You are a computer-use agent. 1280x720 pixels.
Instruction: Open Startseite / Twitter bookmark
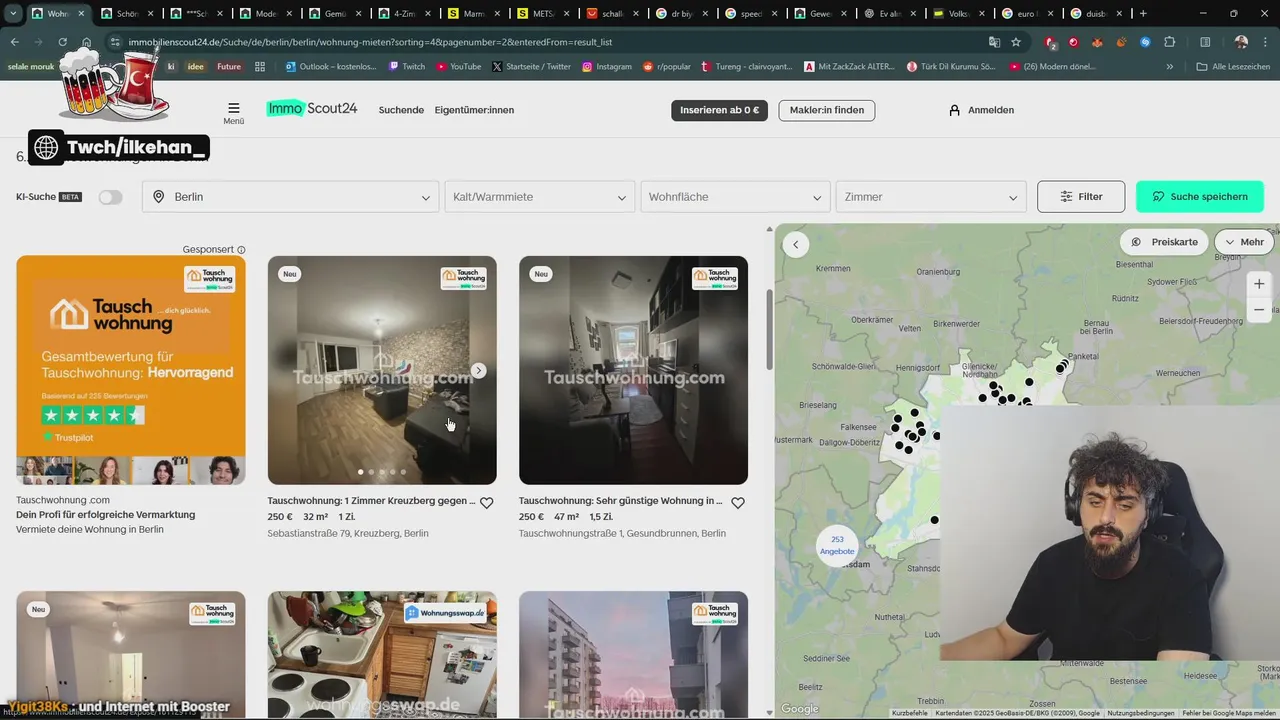531,66
